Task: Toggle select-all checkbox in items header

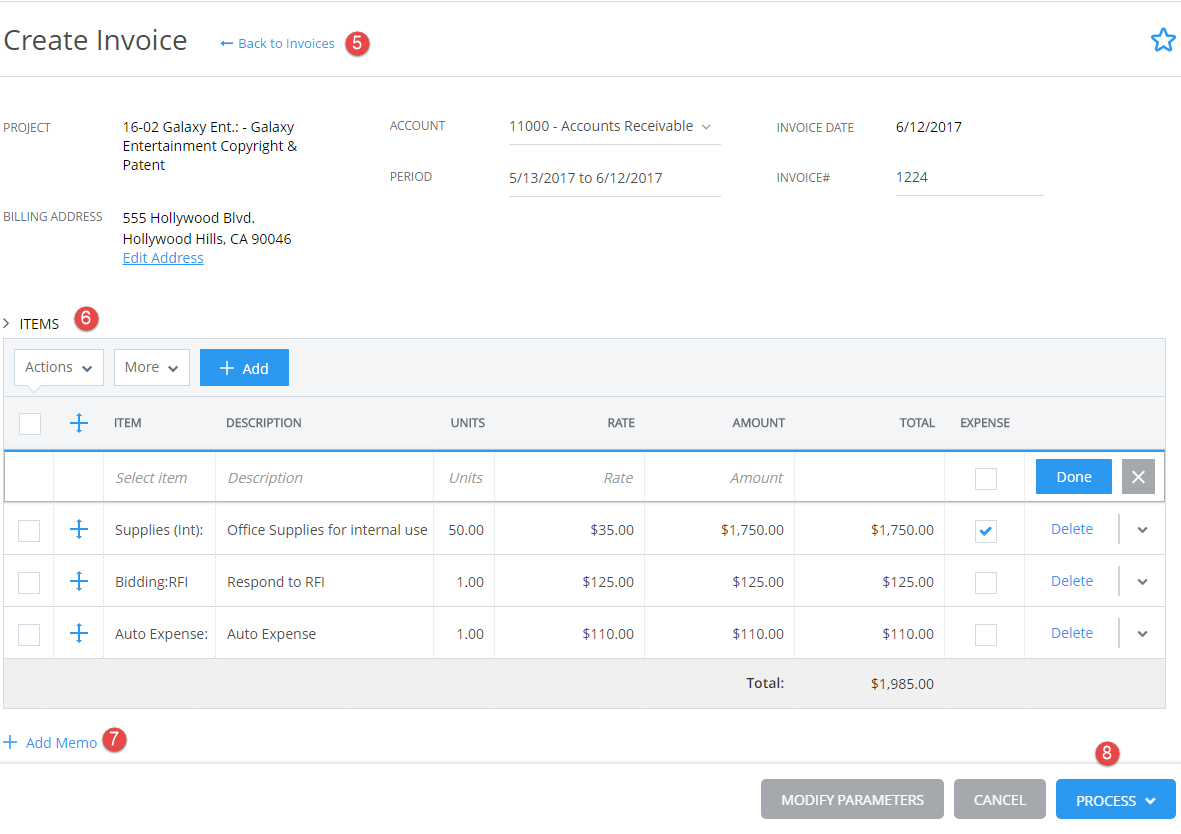Action: tap(30, 423)
